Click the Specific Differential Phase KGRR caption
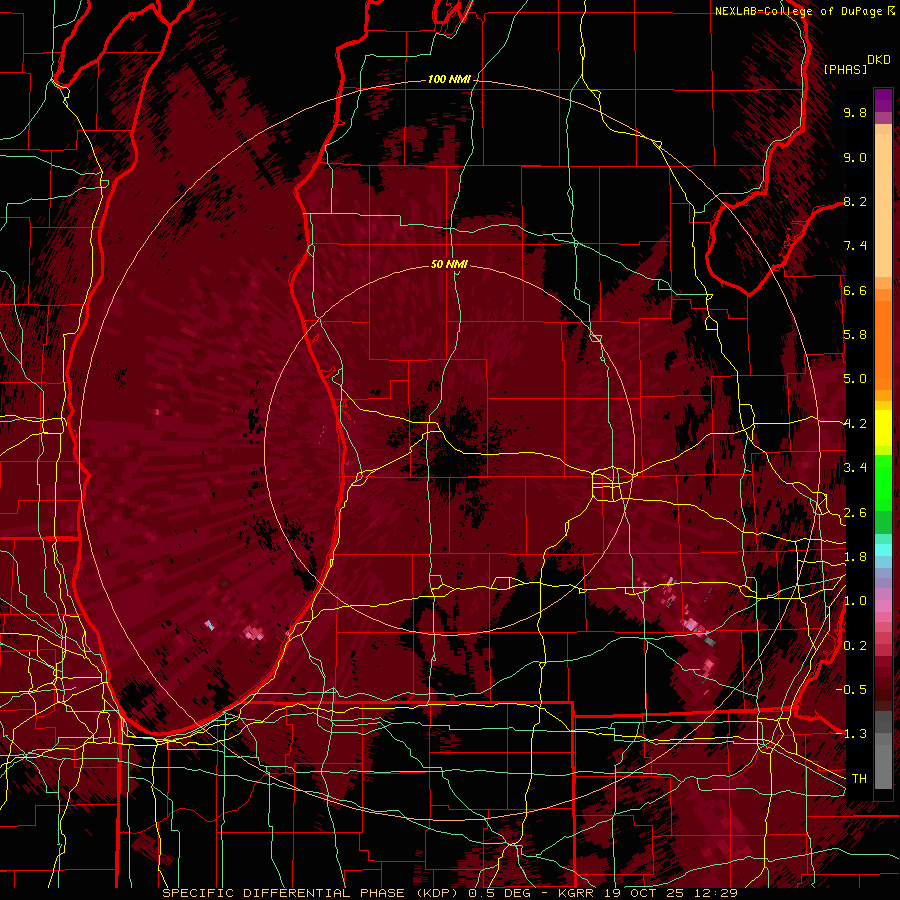 click(449, 893)
